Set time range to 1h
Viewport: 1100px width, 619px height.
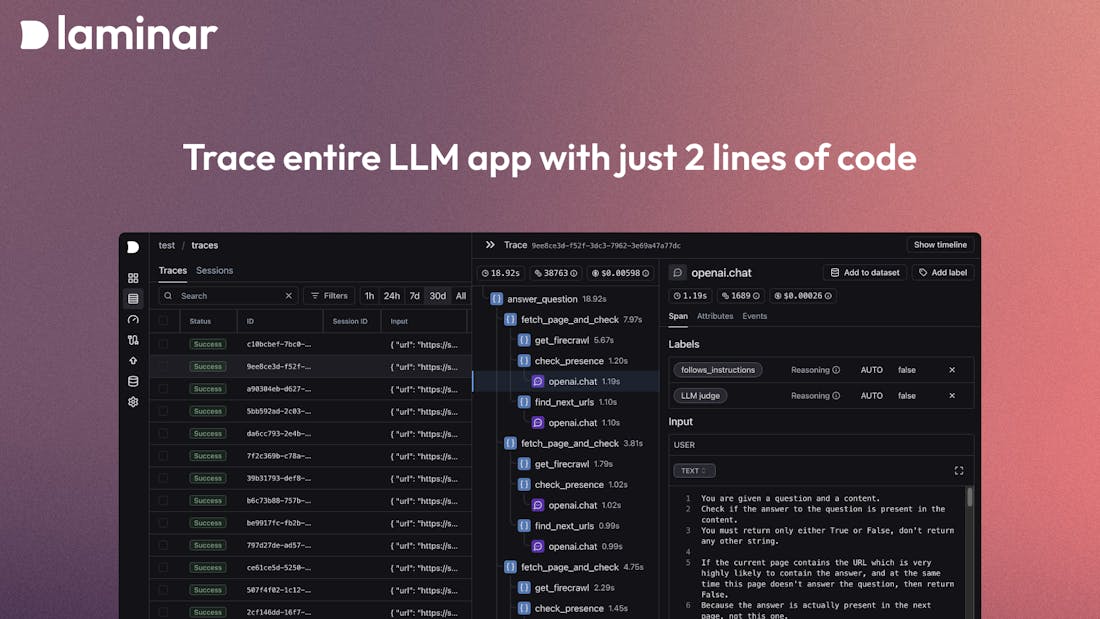(369, 296)
